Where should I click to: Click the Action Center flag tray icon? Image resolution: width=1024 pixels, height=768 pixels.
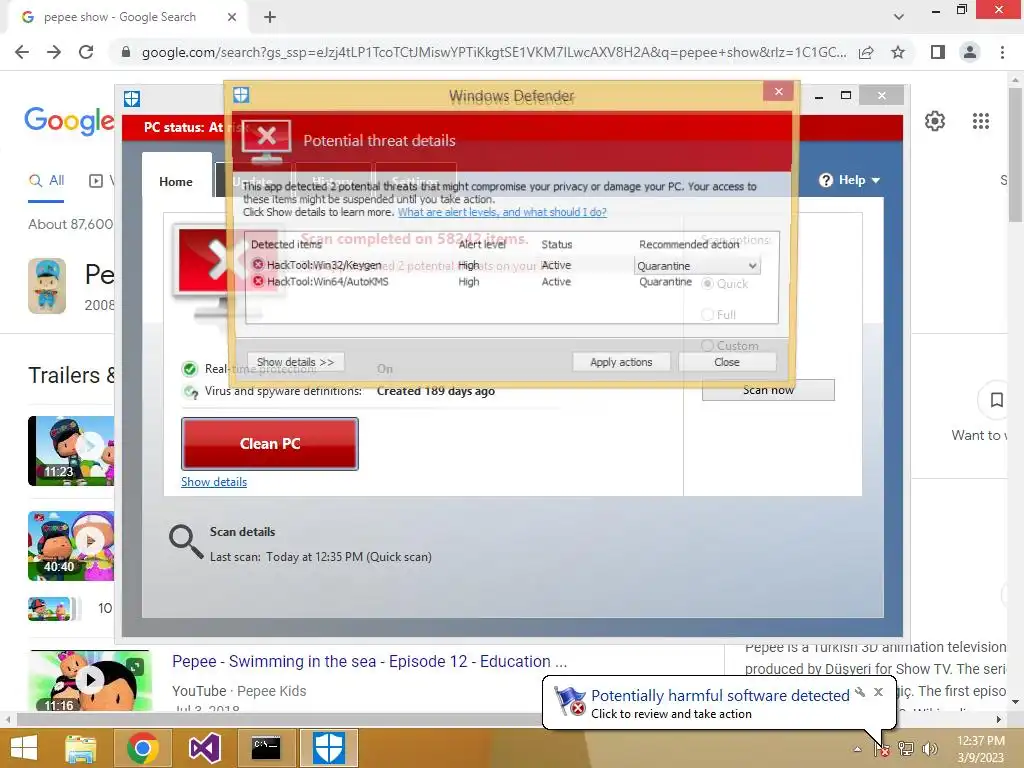881,749
